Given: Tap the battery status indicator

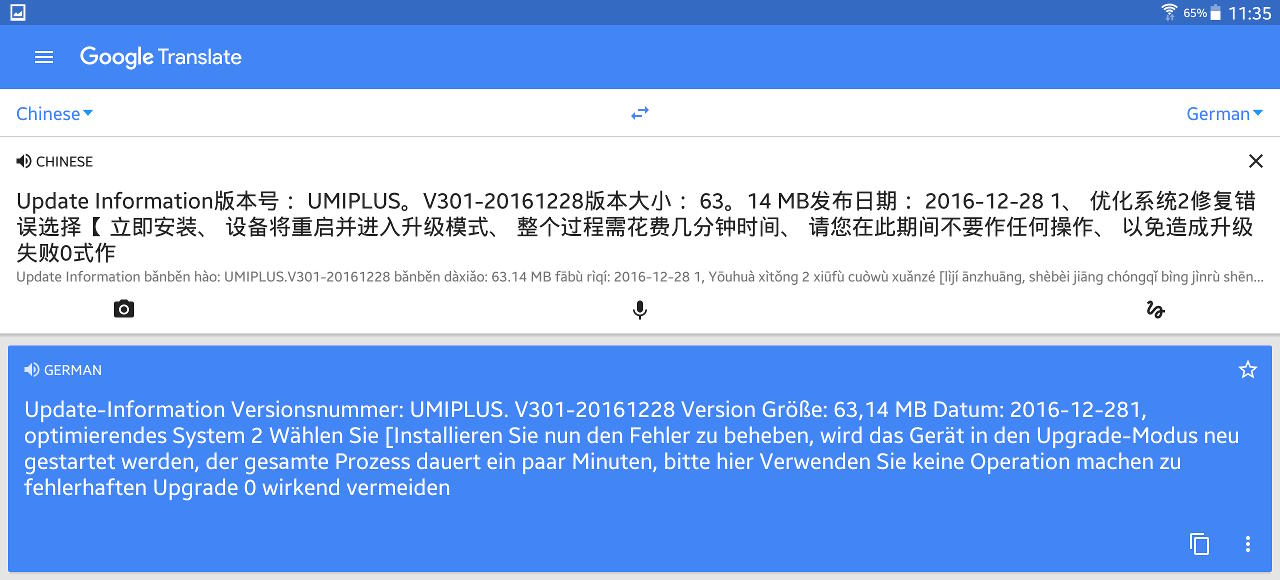Looking at the screenshot, I should pyautogui.click(x=1215, y=13).
